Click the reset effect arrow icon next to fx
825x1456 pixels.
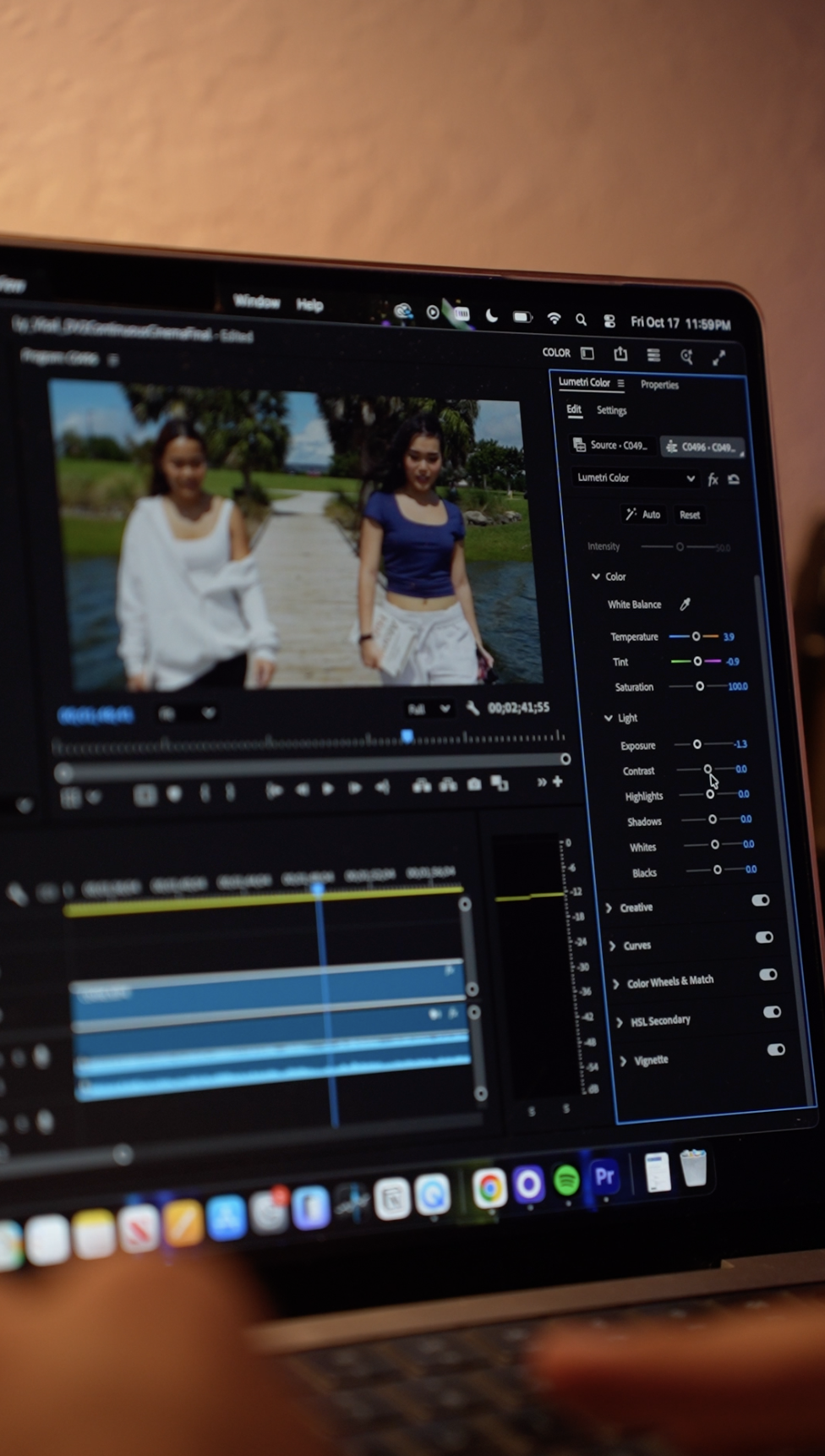tap(734, 479)
